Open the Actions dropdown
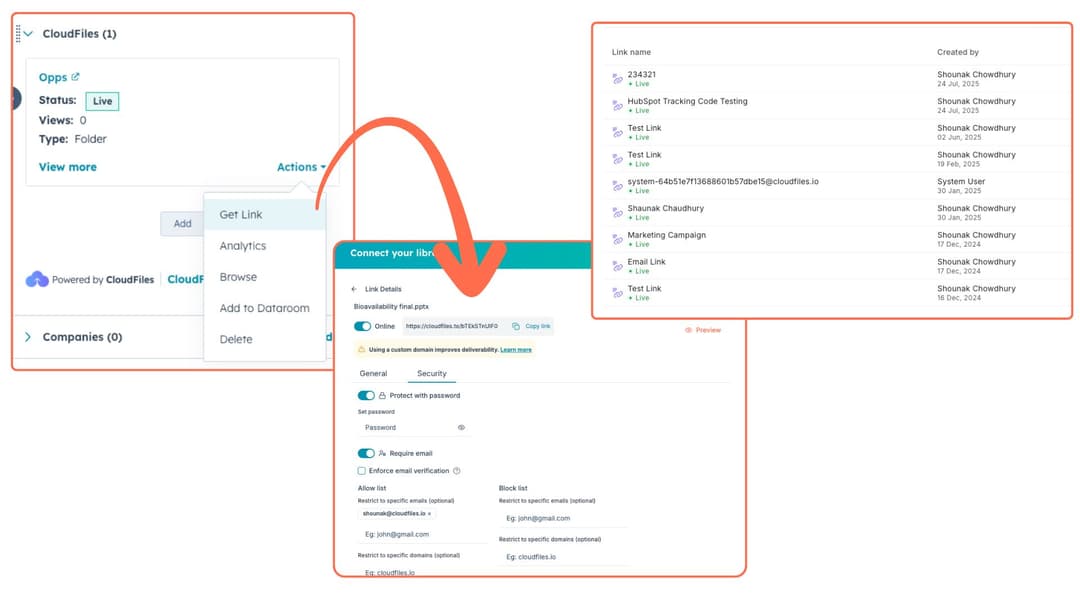This screenshot has width=1080, height=608. click(300, 167)
